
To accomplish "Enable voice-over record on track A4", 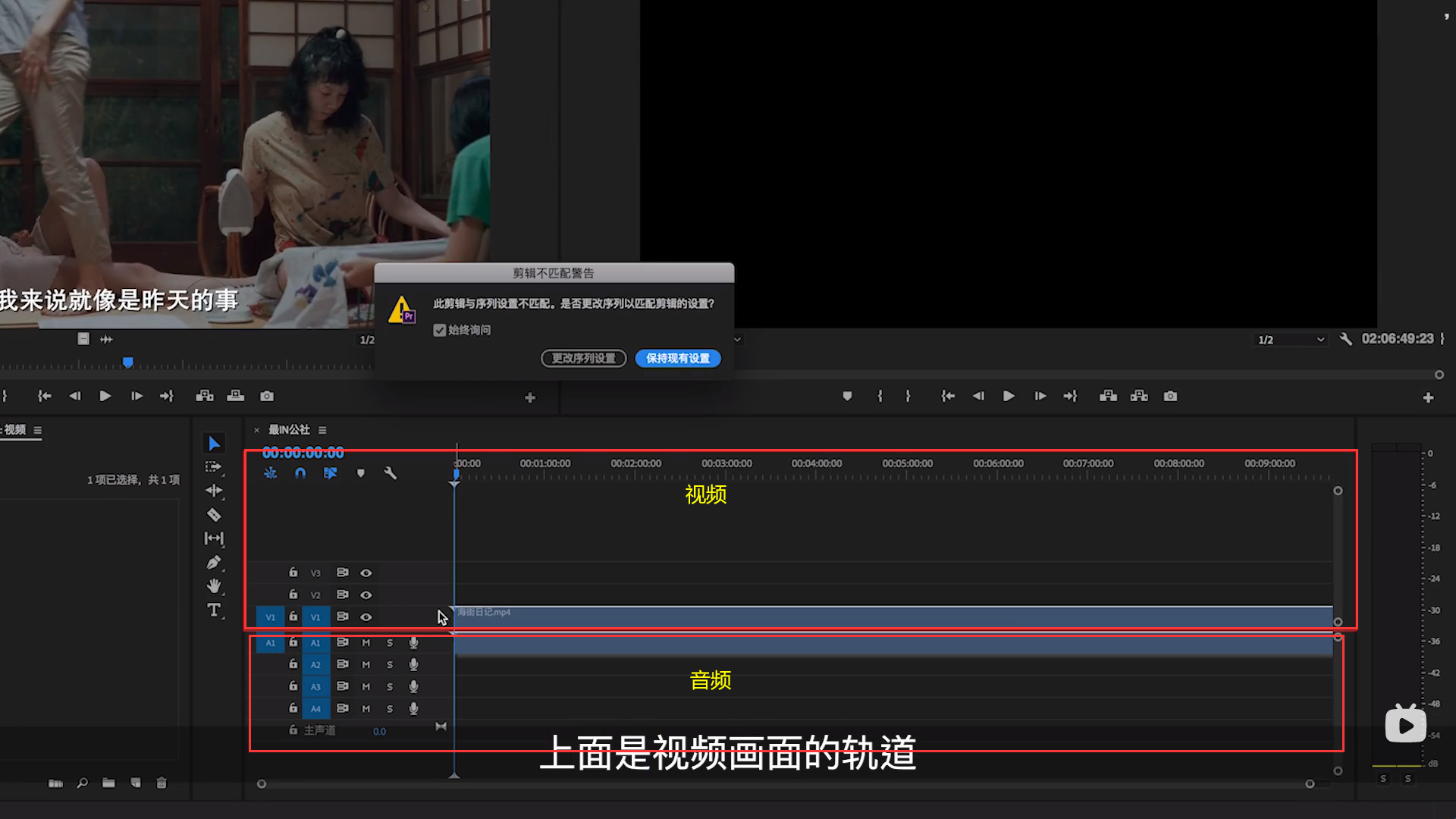I will click(413, 709).
